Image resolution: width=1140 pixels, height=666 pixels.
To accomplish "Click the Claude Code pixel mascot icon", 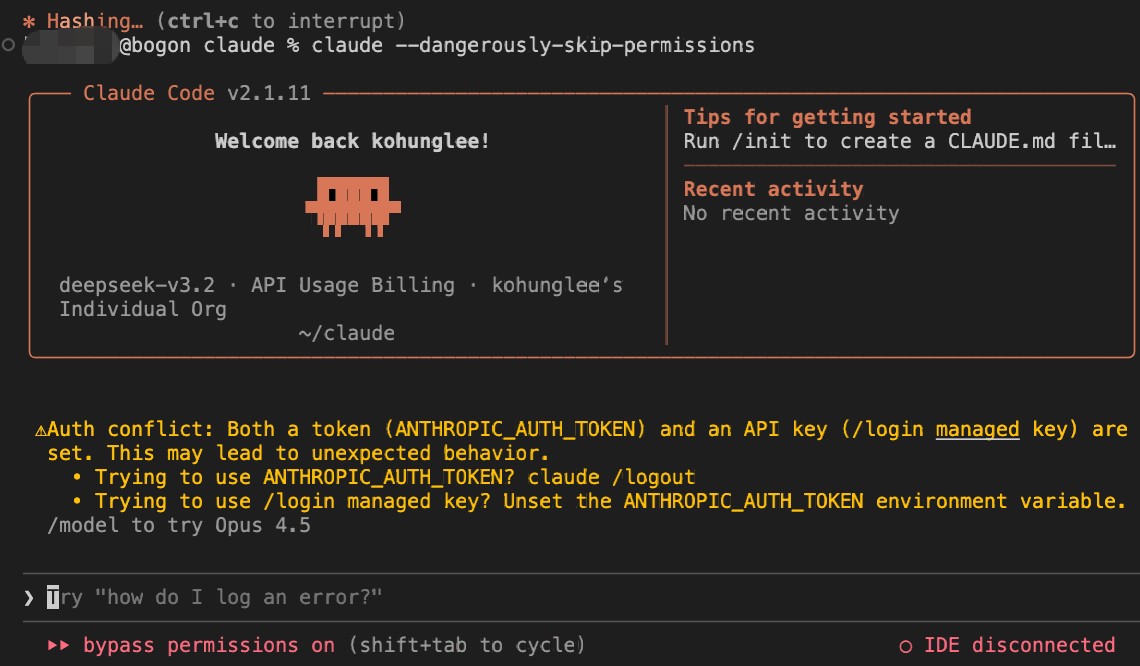I will coord(353,206).
